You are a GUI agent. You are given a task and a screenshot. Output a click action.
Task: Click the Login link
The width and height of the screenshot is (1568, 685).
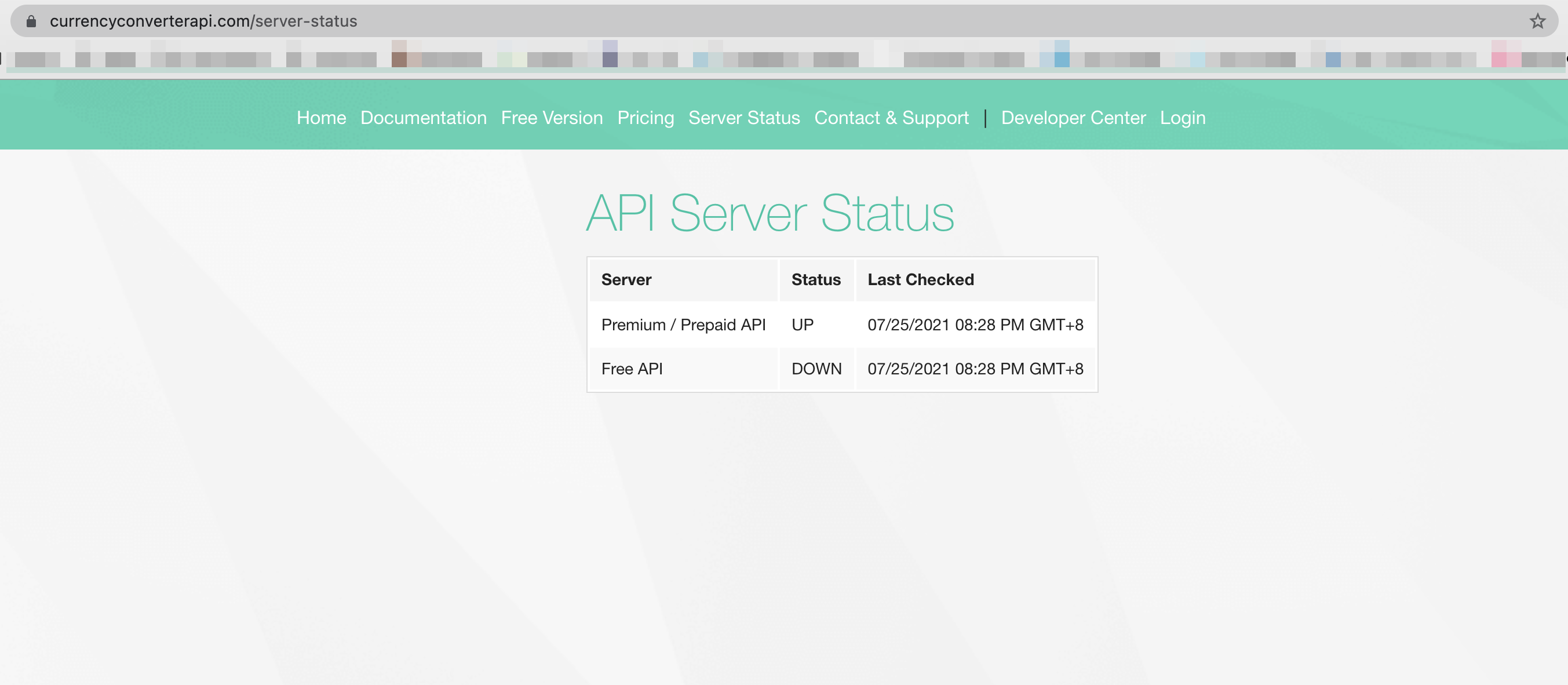(x=1182, y=118)
